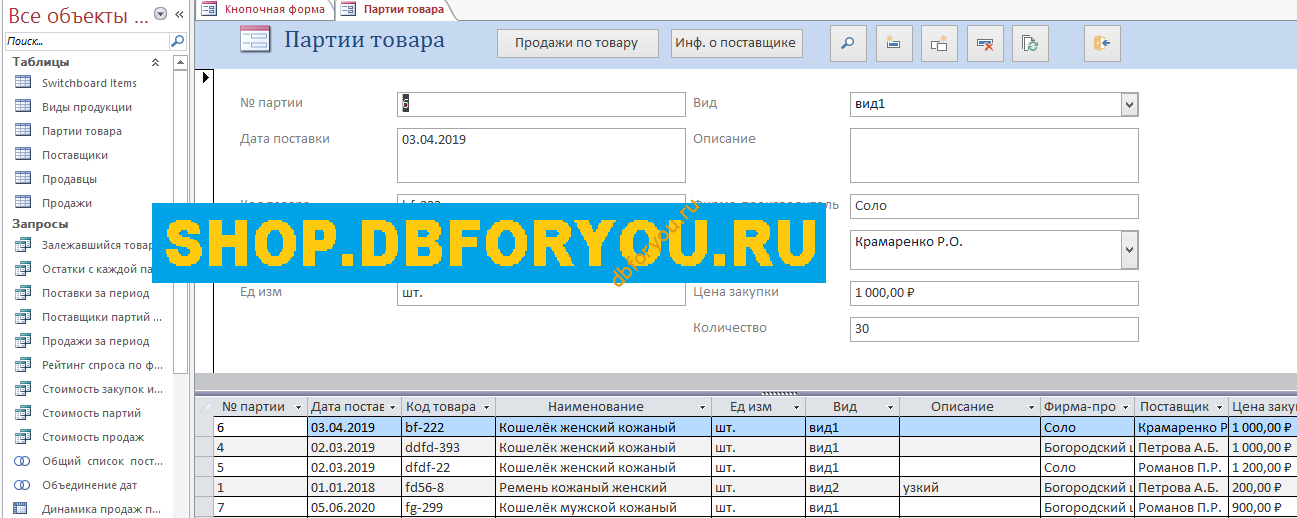Screen dimensions: 1297x518
Task: Click date cell 01.01.2018
Action: pos(354,487)
